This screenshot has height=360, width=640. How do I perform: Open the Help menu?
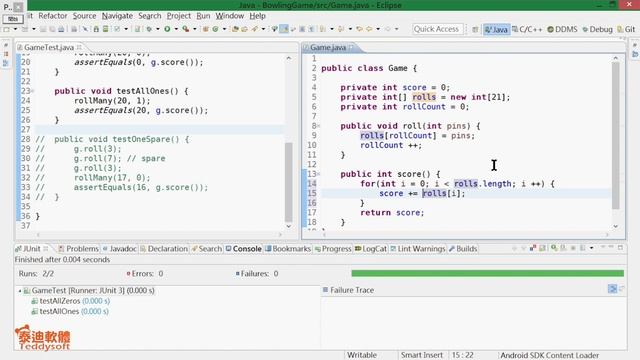[258, 16]
